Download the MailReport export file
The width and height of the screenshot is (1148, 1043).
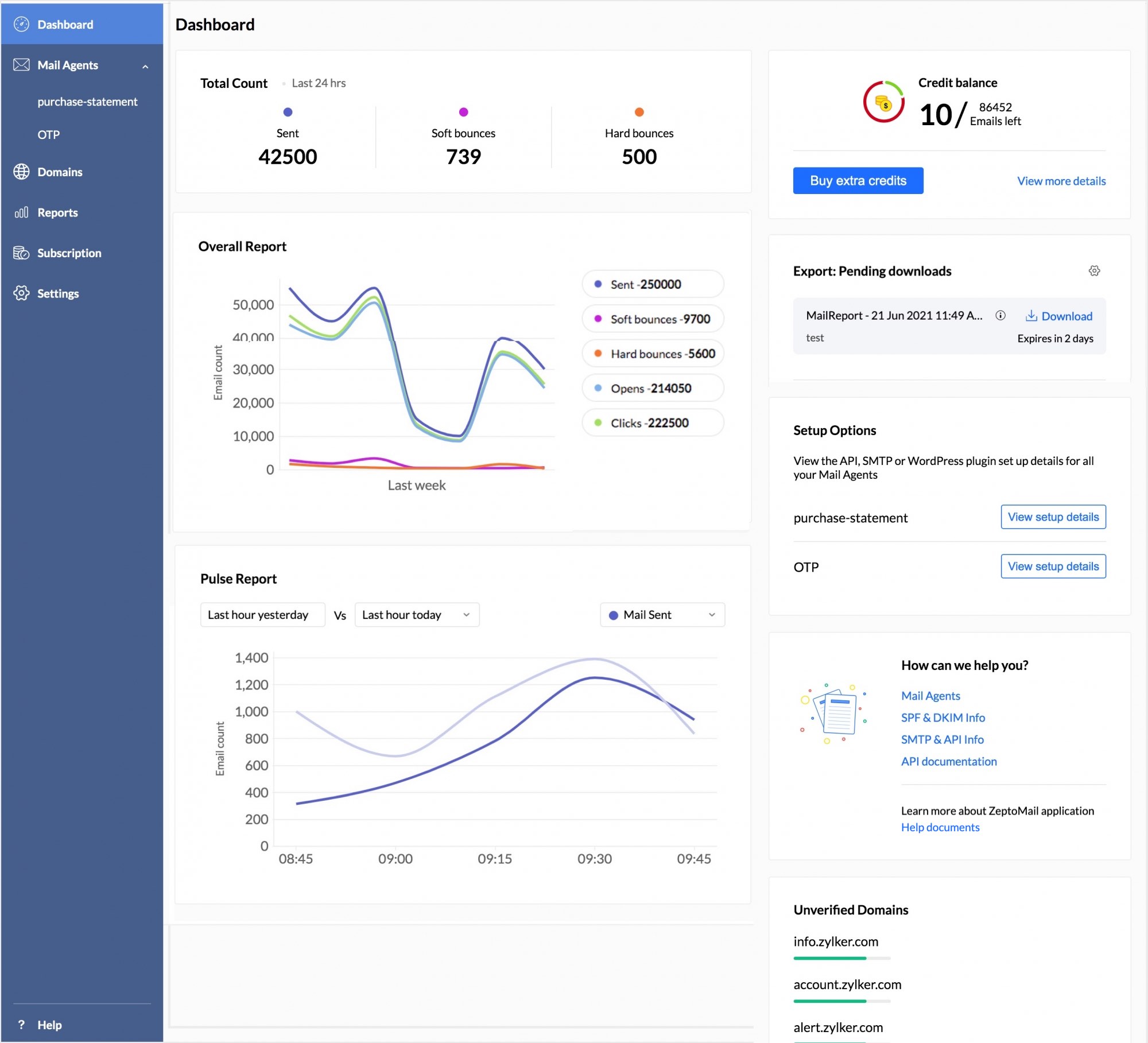[x=1059, y=316]
